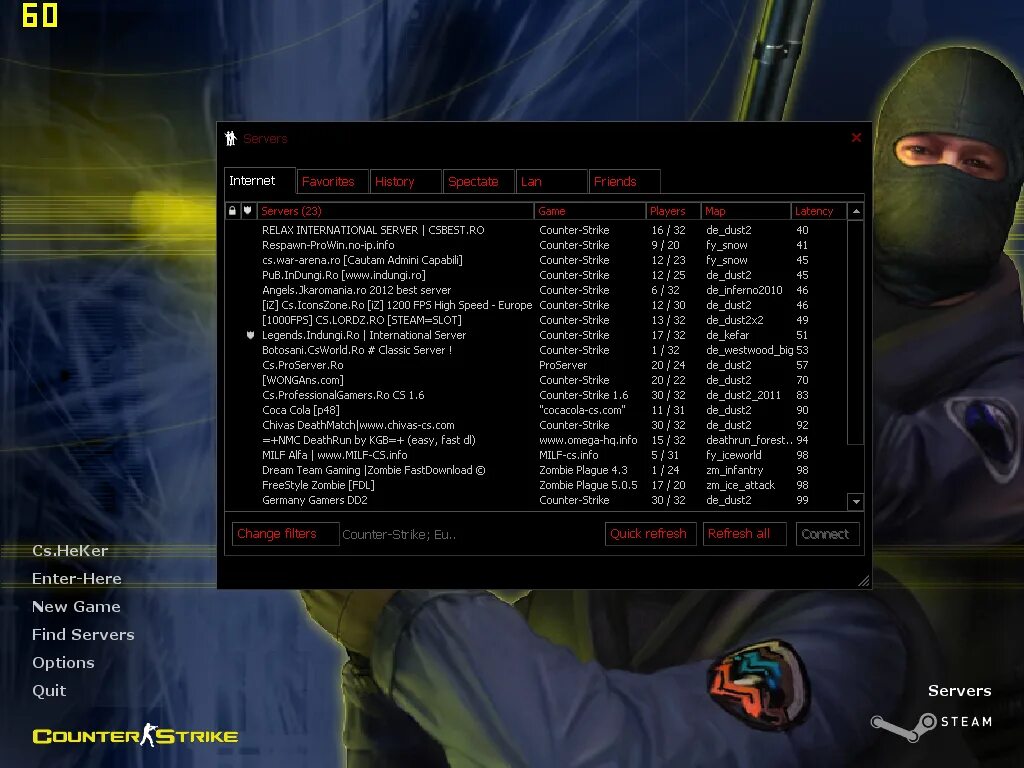The width and height of the screenshot is (1024, 768).
Task: Select Botosani.CsWorld.Ro Classic Server
Action: coord(536,350)
